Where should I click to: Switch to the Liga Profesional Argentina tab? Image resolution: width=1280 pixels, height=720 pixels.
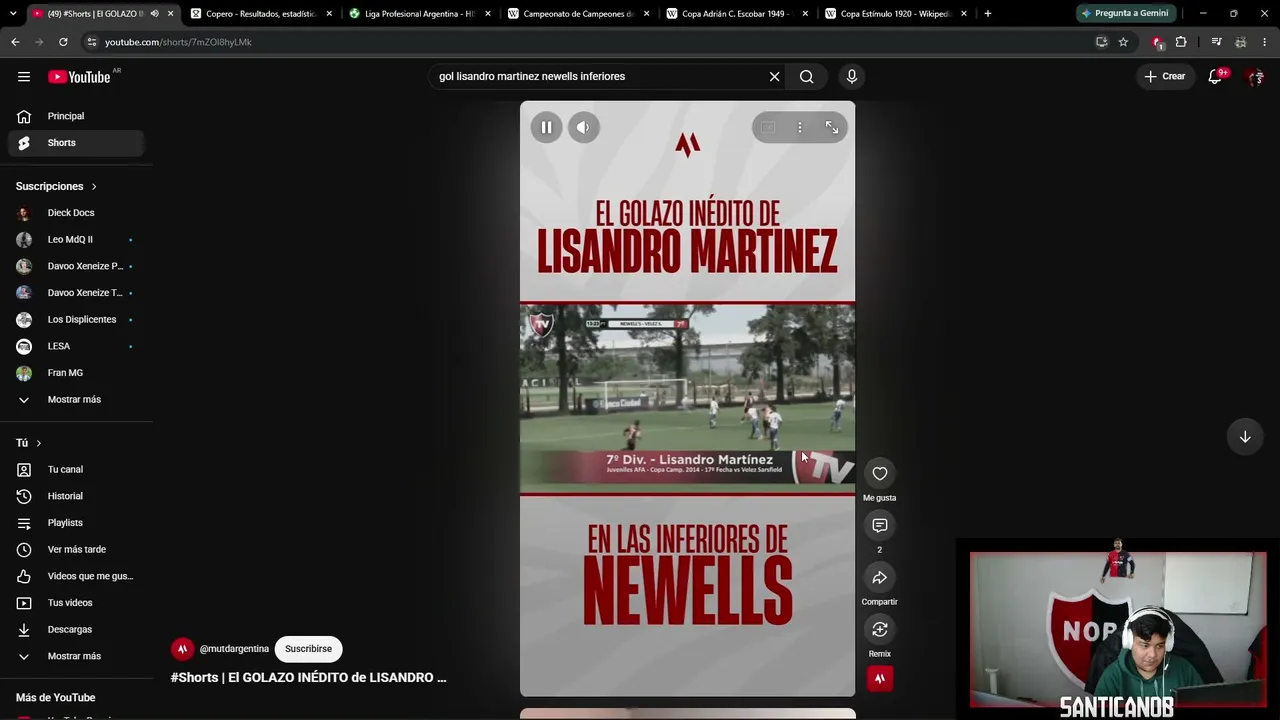[419, 14]
